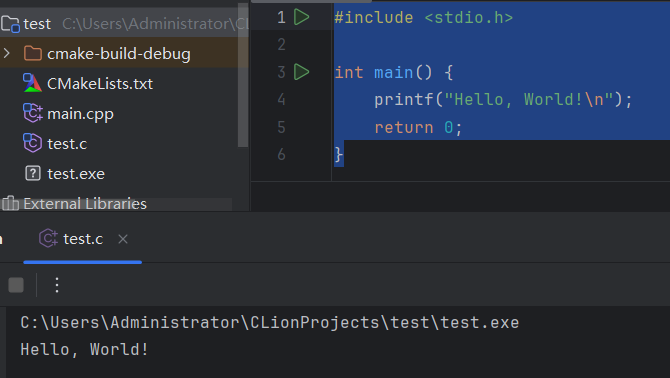Click the project panel vertical scrollbar
The image size is (670, 378).
(x=243, y=77)
